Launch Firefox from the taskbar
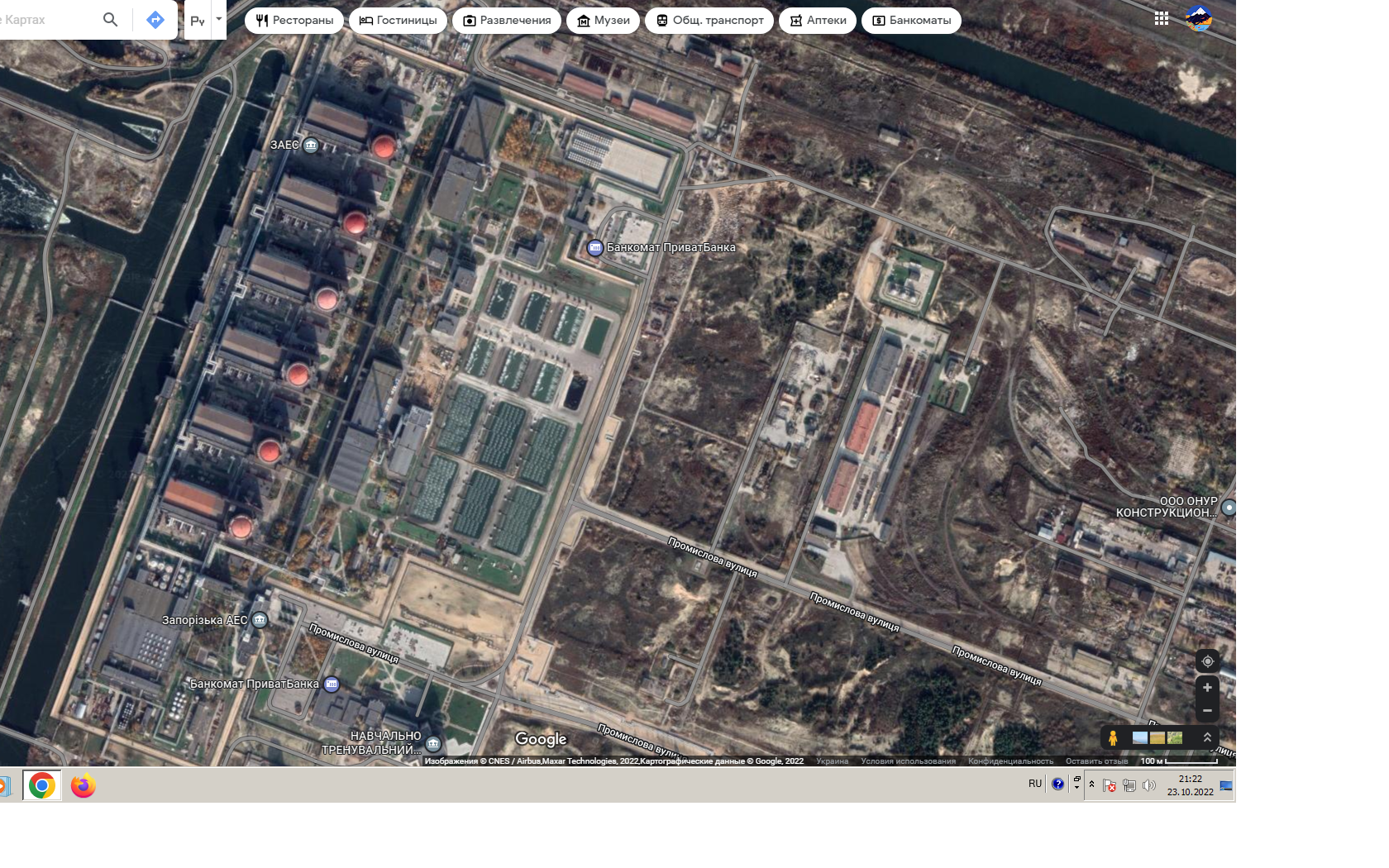The image size is (1389, 868). pyautogui.click(x=83, y=785)
